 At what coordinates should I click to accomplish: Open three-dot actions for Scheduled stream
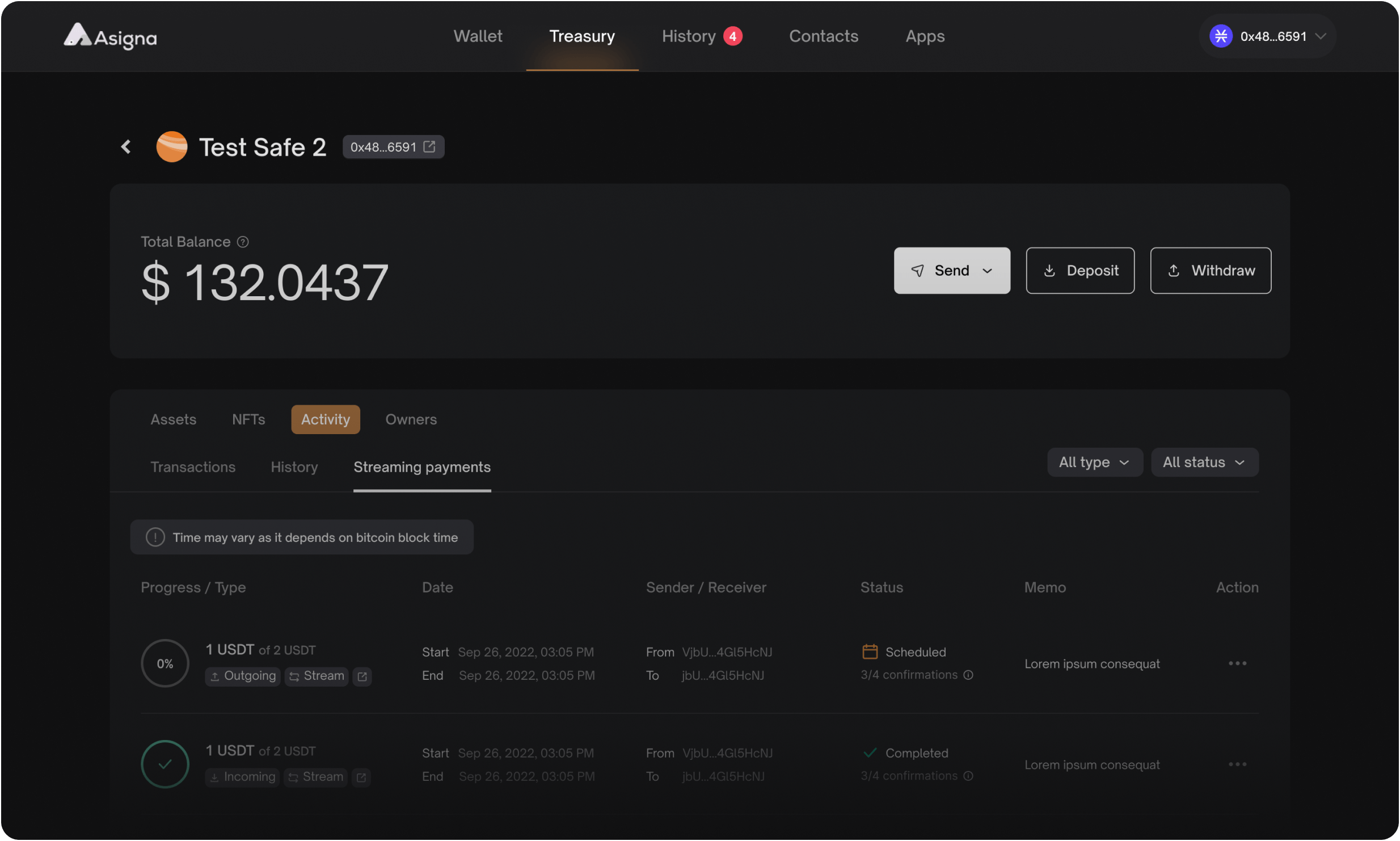[x=1237, y=663]
